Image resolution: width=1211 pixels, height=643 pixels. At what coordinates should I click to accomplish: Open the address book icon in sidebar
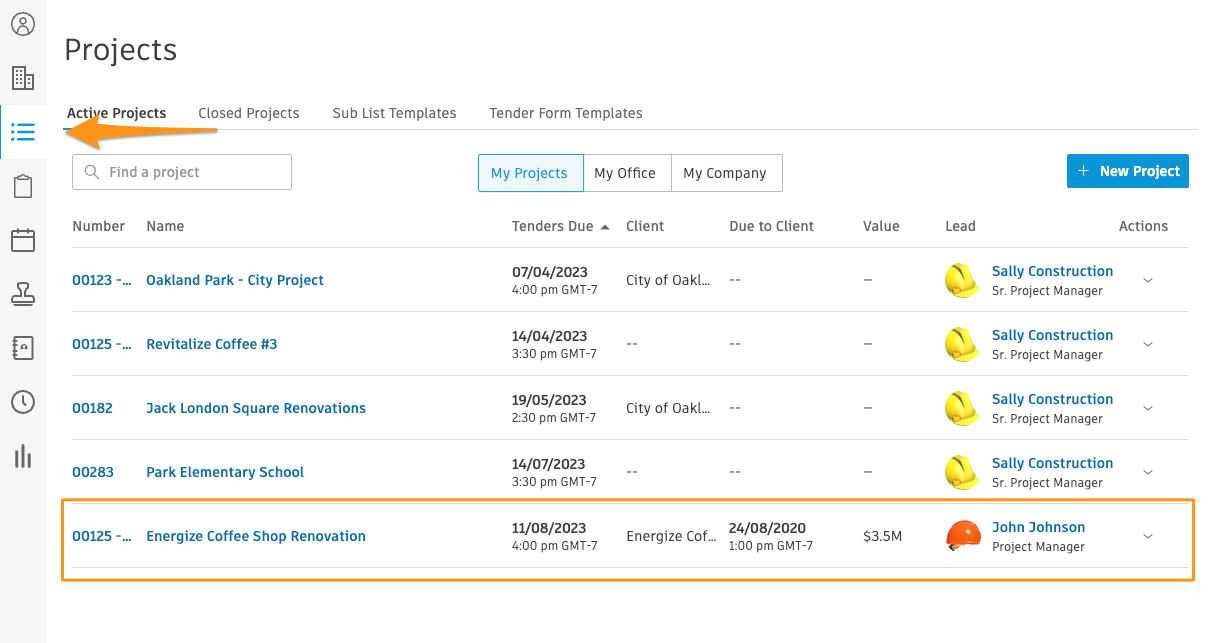coord(23,348)
